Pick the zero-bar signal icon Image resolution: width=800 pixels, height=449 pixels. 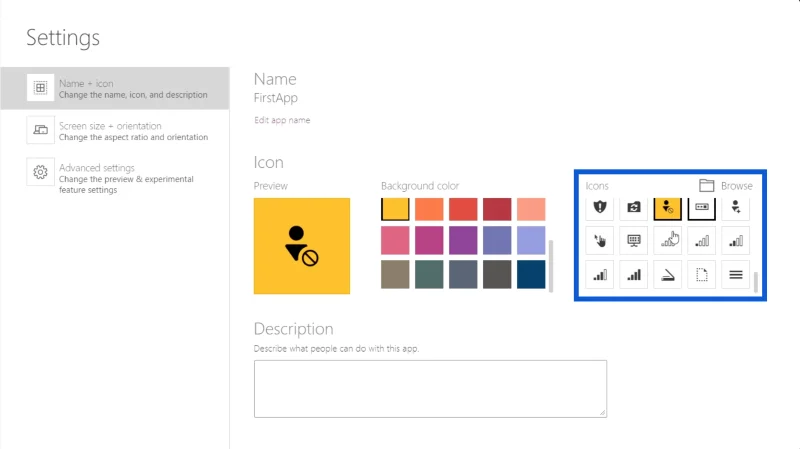[667, 240]
